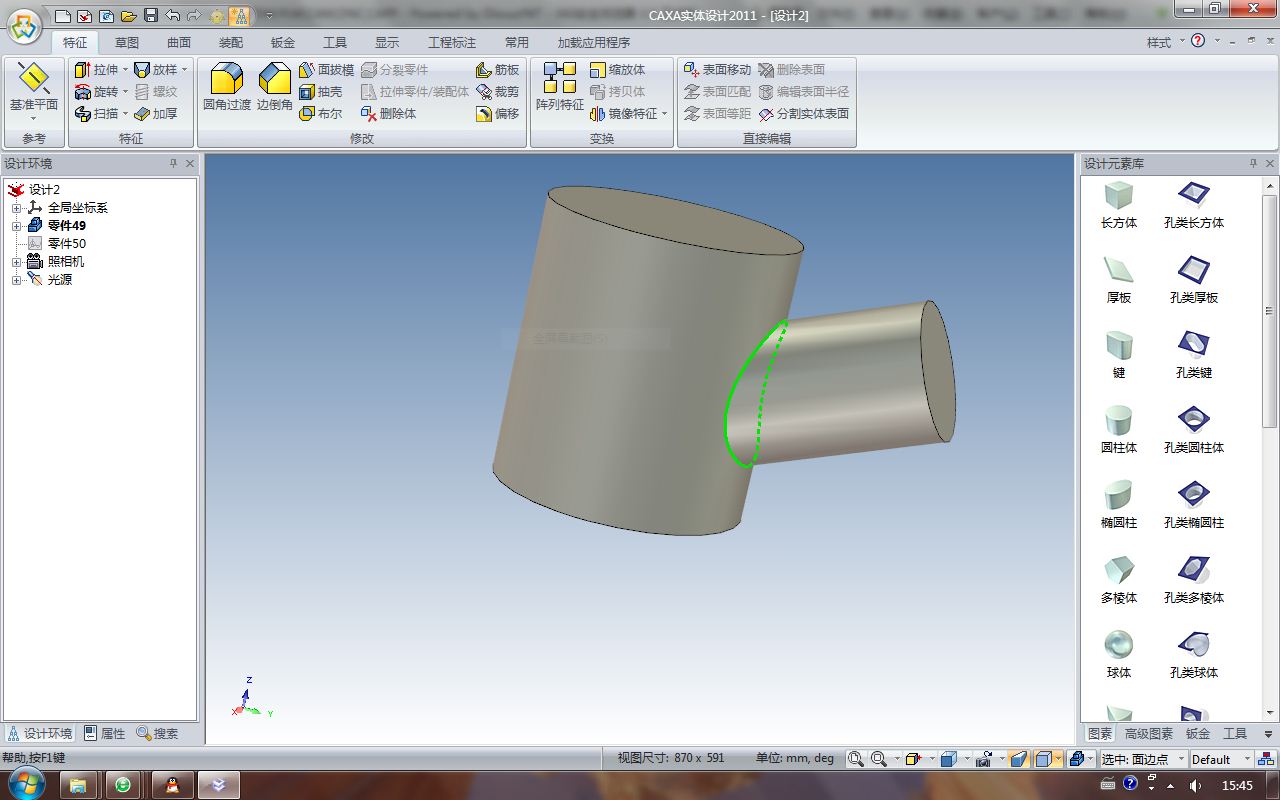Open the CAXA application menu orb
Image resolution: width=1280 pixels, height=800 pixels.
(x=25, y=25)
